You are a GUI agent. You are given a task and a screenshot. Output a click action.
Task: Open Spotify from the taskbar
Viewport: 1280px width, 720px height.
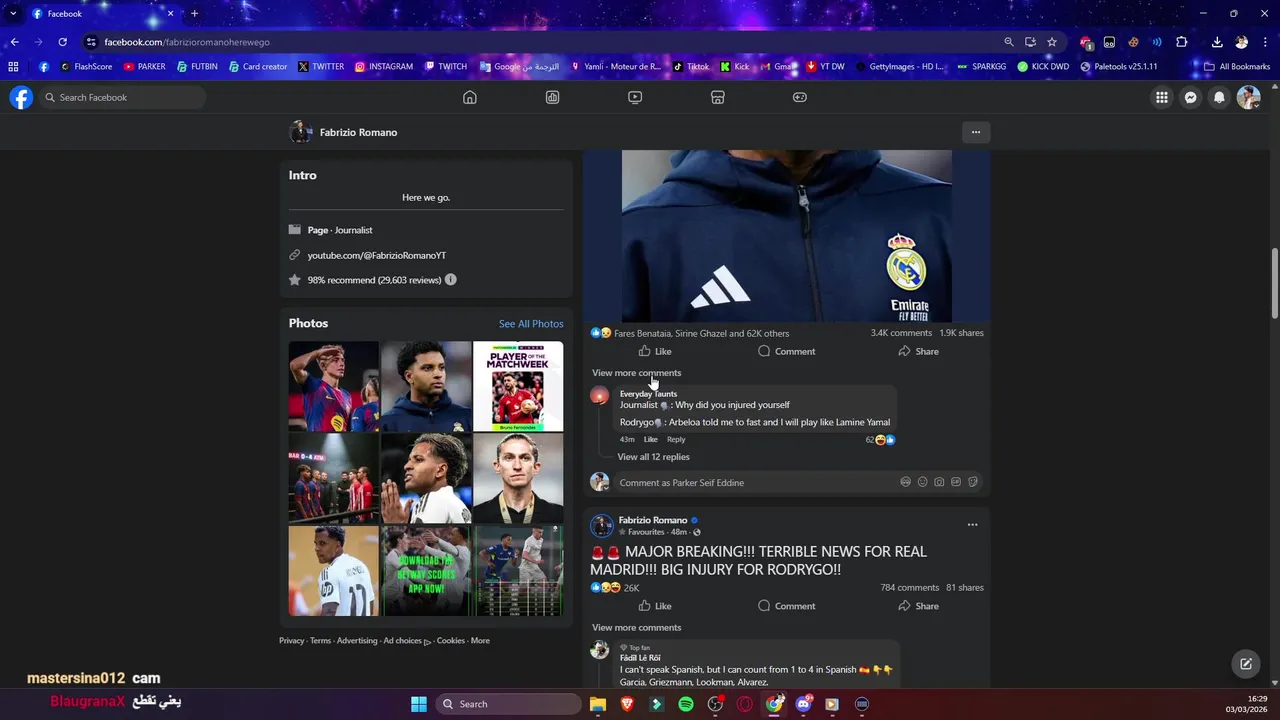pyautogui.click(x=686, y=704)
